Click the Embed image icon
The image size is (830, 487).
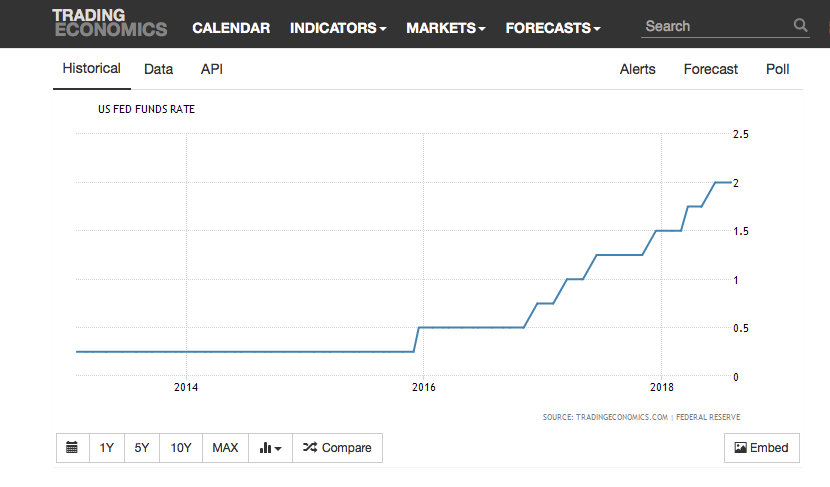click(x=741, y=448)
